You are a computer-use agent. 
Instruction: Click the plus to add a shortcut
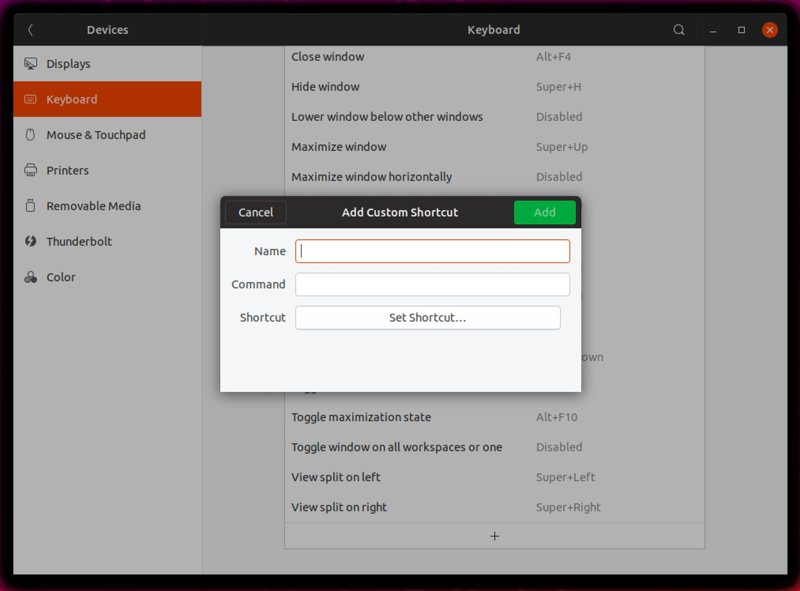[494, 536]
